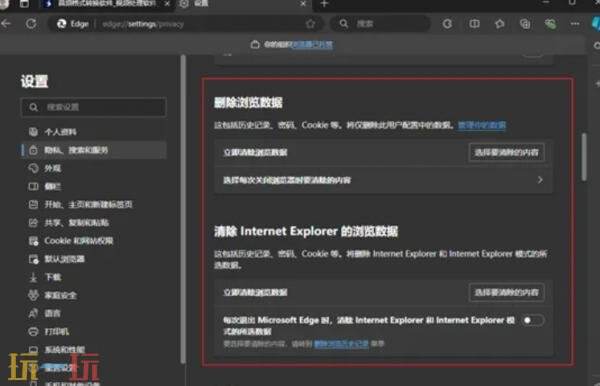Click the browser icon beside 默认浏览器
The image size is (600, 386).
(33, 259)
